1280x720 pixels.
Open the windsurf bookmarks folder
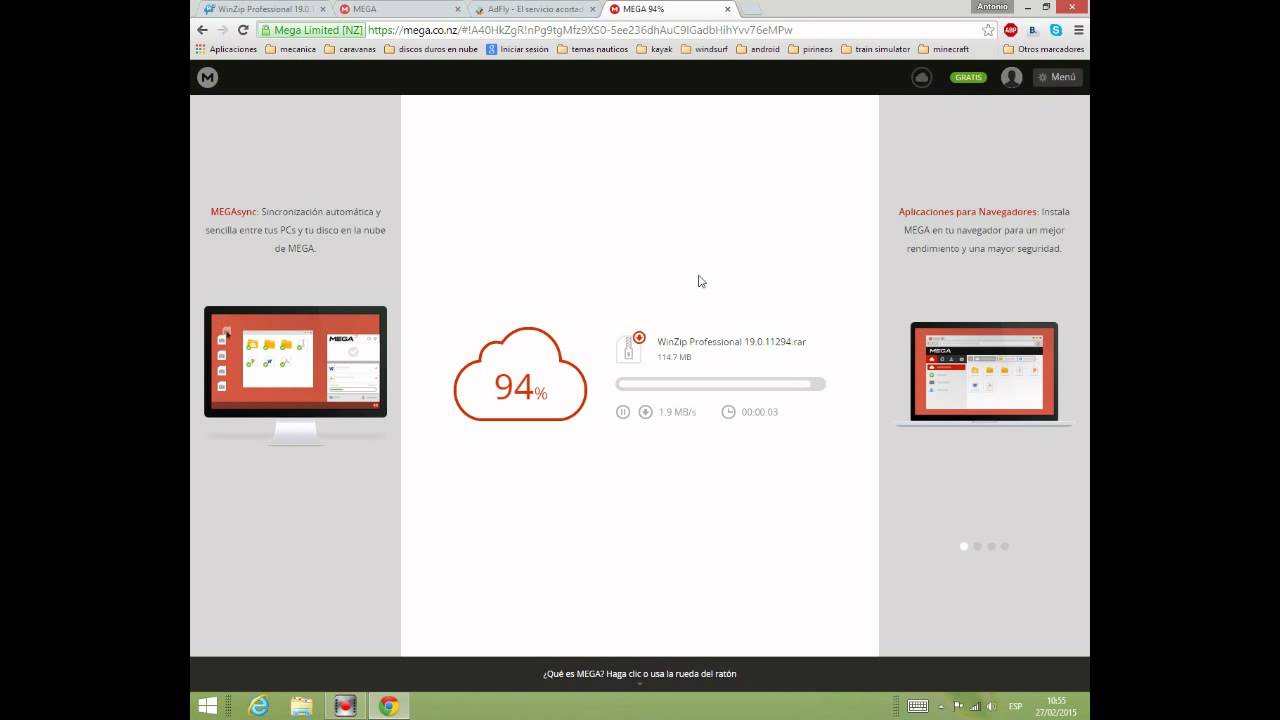(x=704, y=49)
